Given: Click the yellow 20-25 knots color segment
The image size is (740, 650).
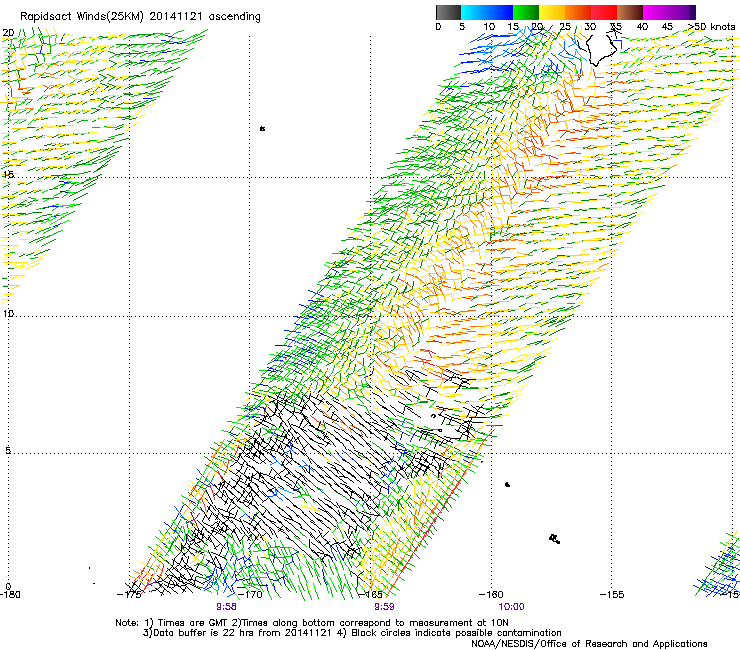Looking at the screenshot, I should coord(552,12).
